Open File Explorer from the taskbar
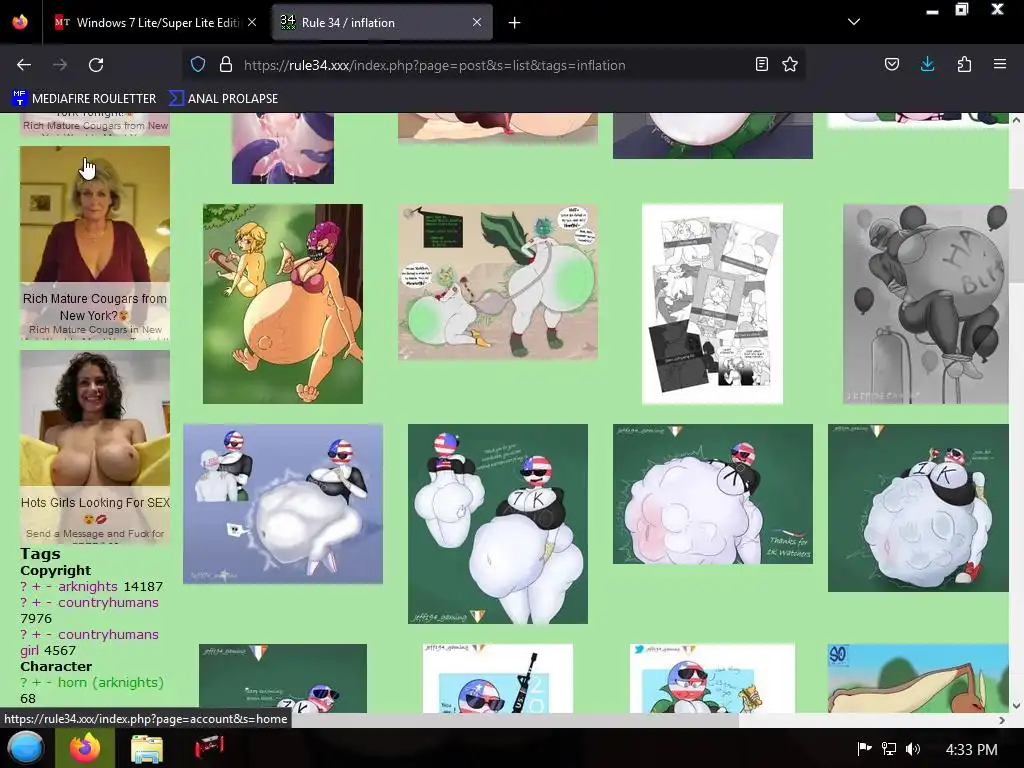The width and height of the screenshot is (1024, 768). pos(147,749)
